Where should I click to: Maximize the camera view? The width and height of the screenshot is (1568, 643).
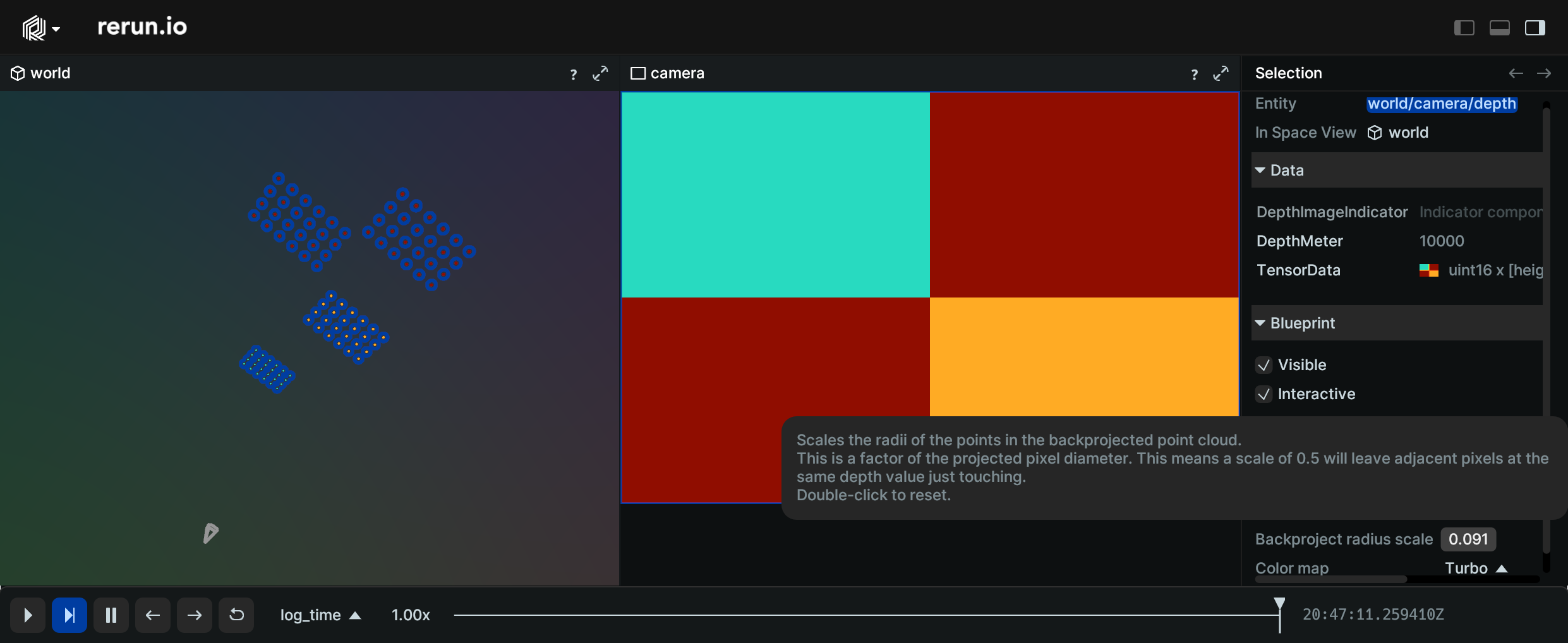coord(1221,73)
